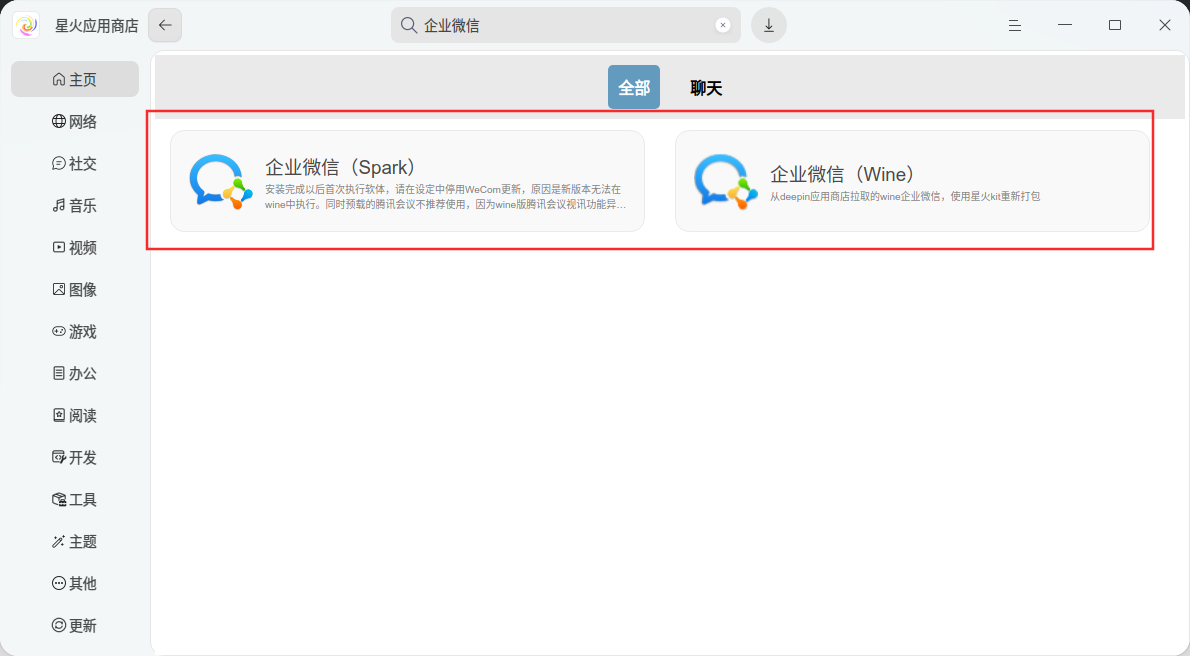Open the 社交 category

click(x=74, y=163)
